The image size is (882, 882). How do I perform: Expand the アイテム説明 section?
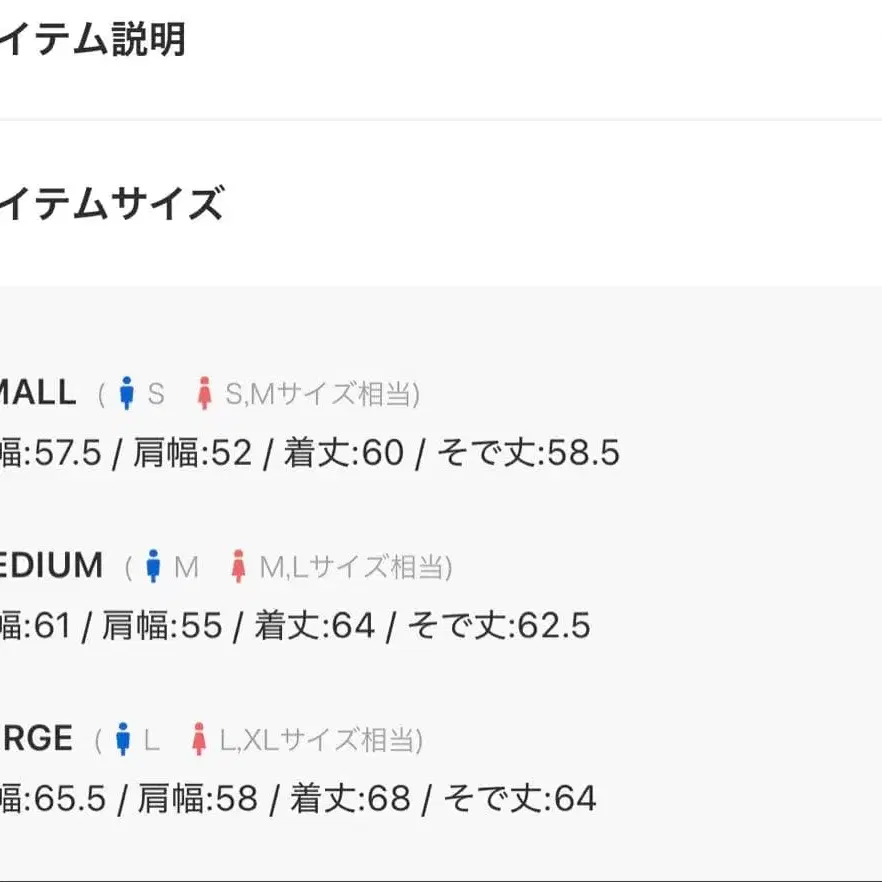[x=93, y=41]
